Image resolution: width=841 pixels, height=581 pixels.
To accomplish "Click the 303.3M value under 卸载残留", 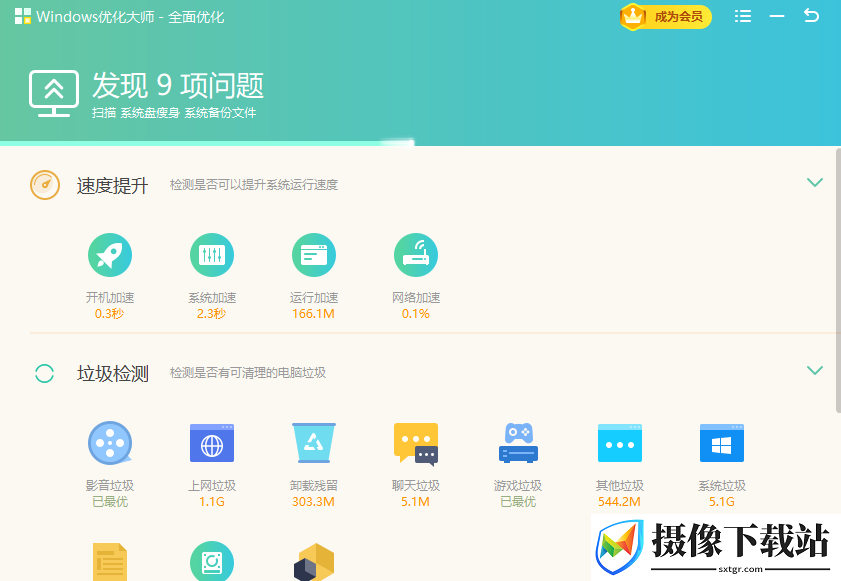I will coord(313,502).
